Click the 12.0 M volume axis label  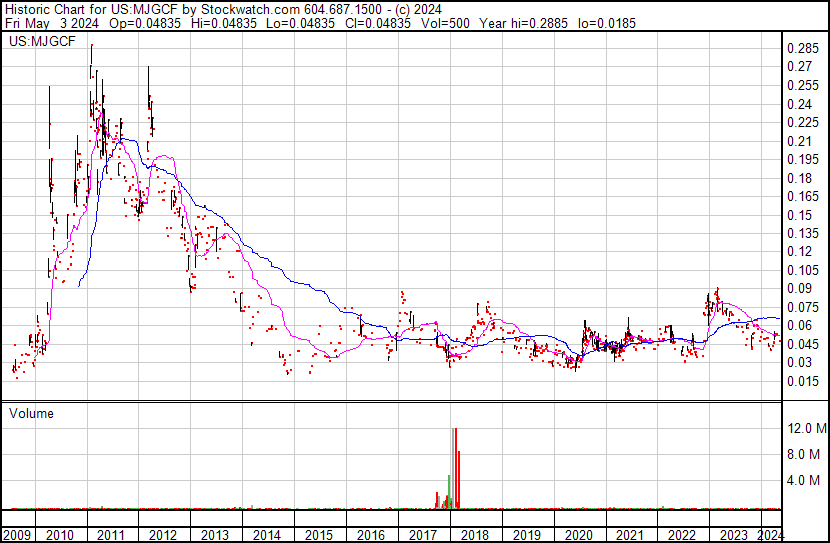(807, 428)
